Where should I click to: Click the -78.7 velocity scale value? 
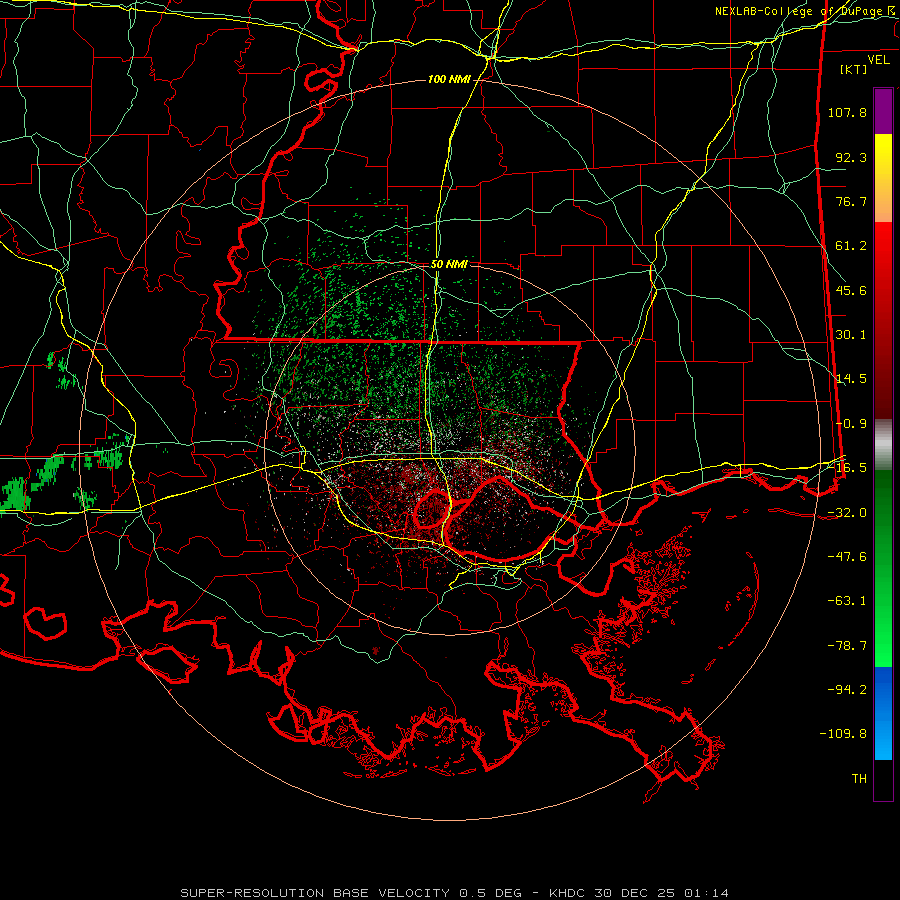tap(847, 646)
